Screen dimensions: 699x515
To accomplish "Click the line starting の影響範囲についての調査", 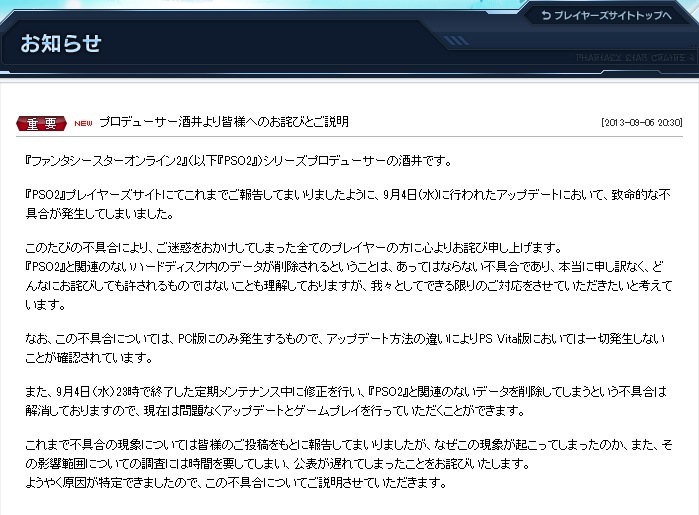I will coord(278,464).
